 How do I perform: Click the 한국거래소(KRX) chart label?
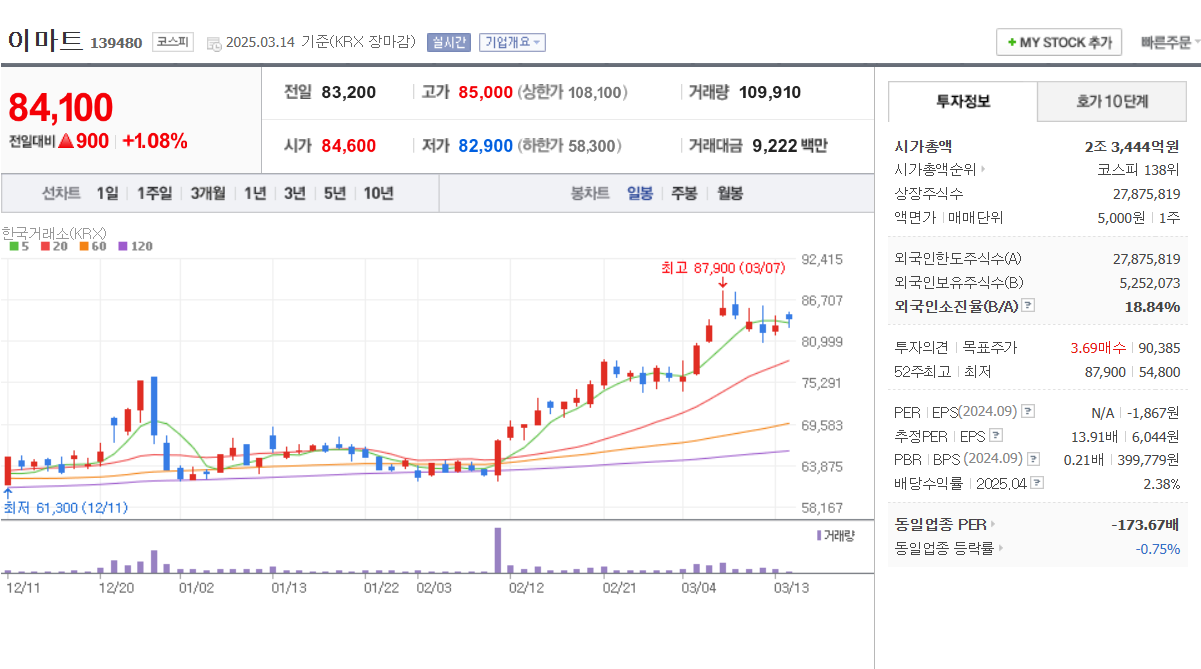pos(54,232)
